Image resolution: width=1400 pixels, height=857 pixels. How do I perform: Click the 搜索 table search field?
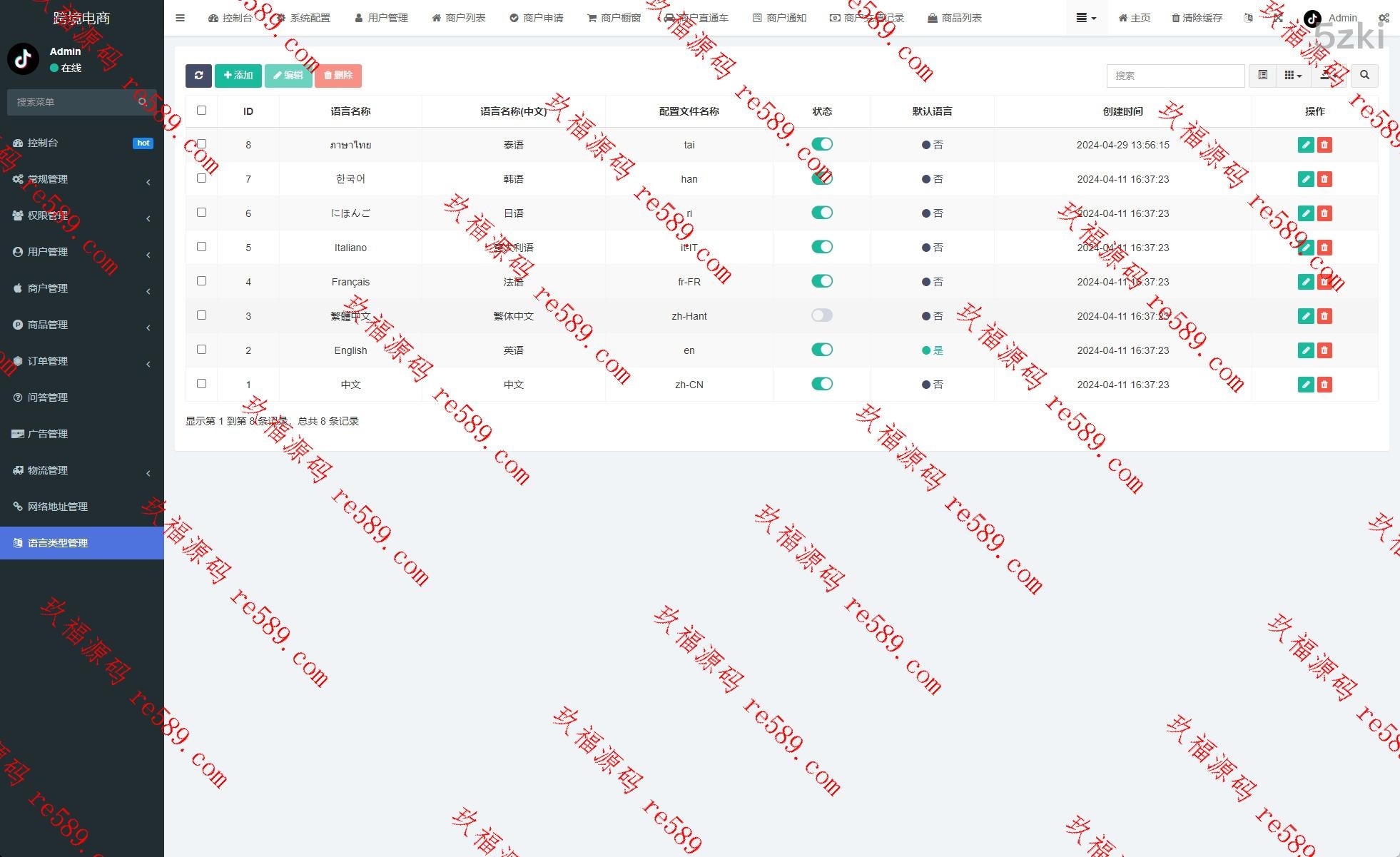(1175, 75)
